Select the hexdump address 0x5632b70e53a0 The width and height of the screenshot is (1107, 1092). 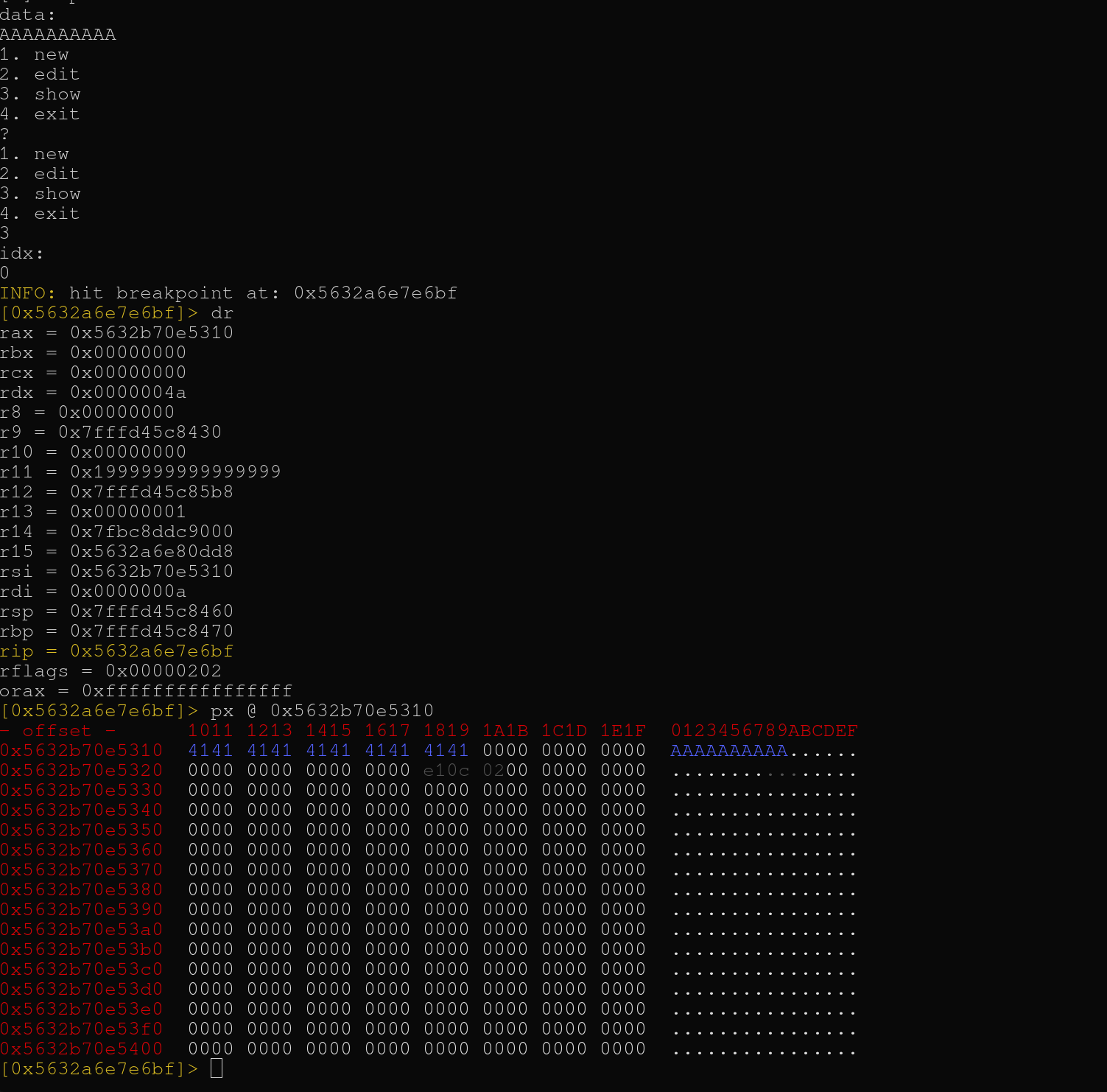81,930
